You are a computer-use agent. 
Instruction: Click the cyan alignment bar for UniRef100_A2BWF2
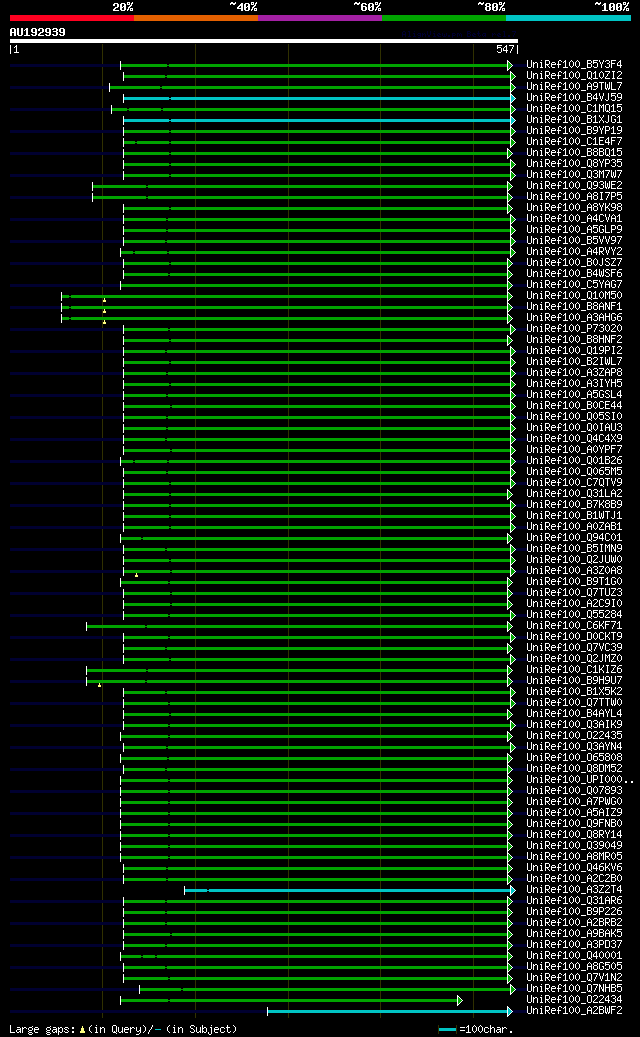(x=389, y=1011)
